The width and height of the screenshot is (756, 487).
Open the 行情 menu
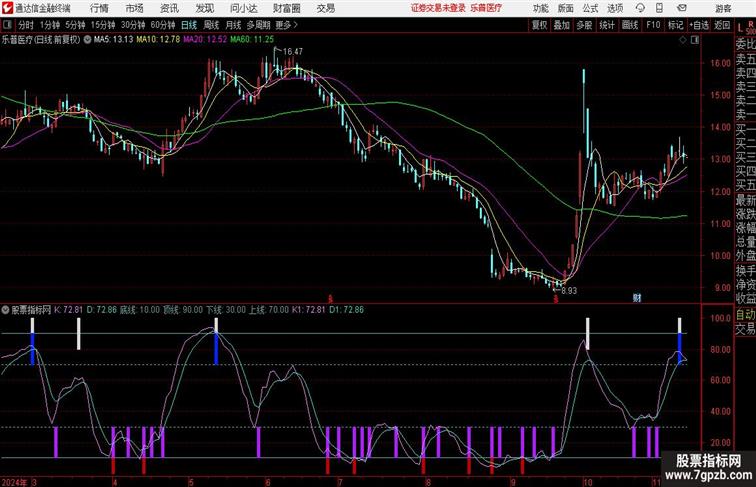click(x=100, y=8)
